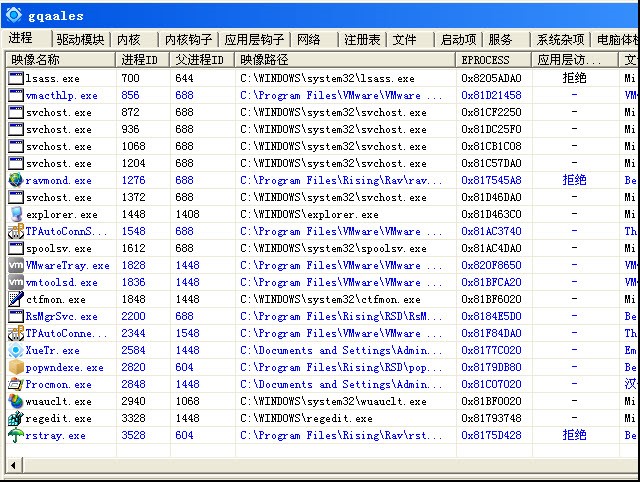Click the horizontal scrollbar track
This screenshot has width=640, height=482.
(331, 465)
